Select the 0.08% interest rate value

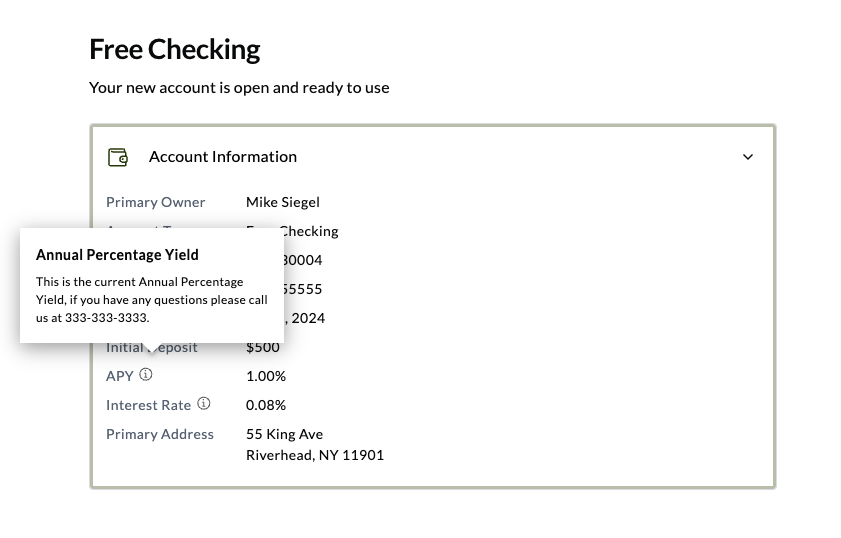[x=266, y=405]
